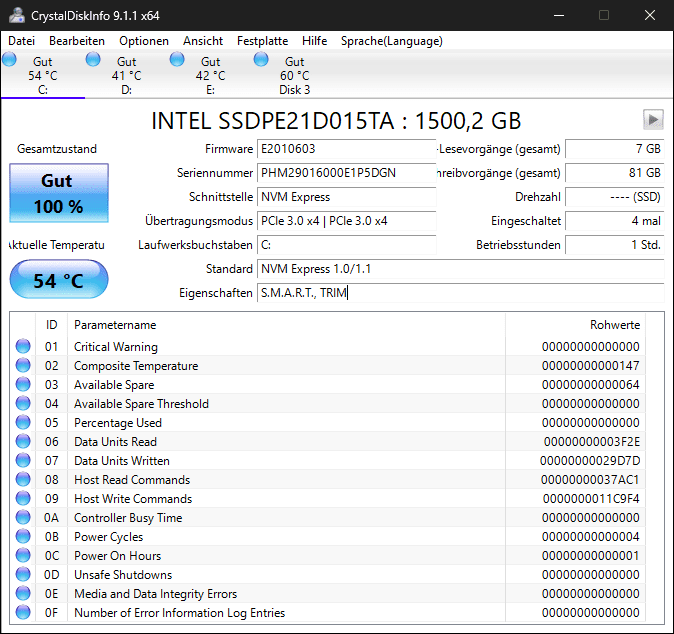Select the E: drive status orb
Viewport: 674px width, 634px height.
[177, 59]
